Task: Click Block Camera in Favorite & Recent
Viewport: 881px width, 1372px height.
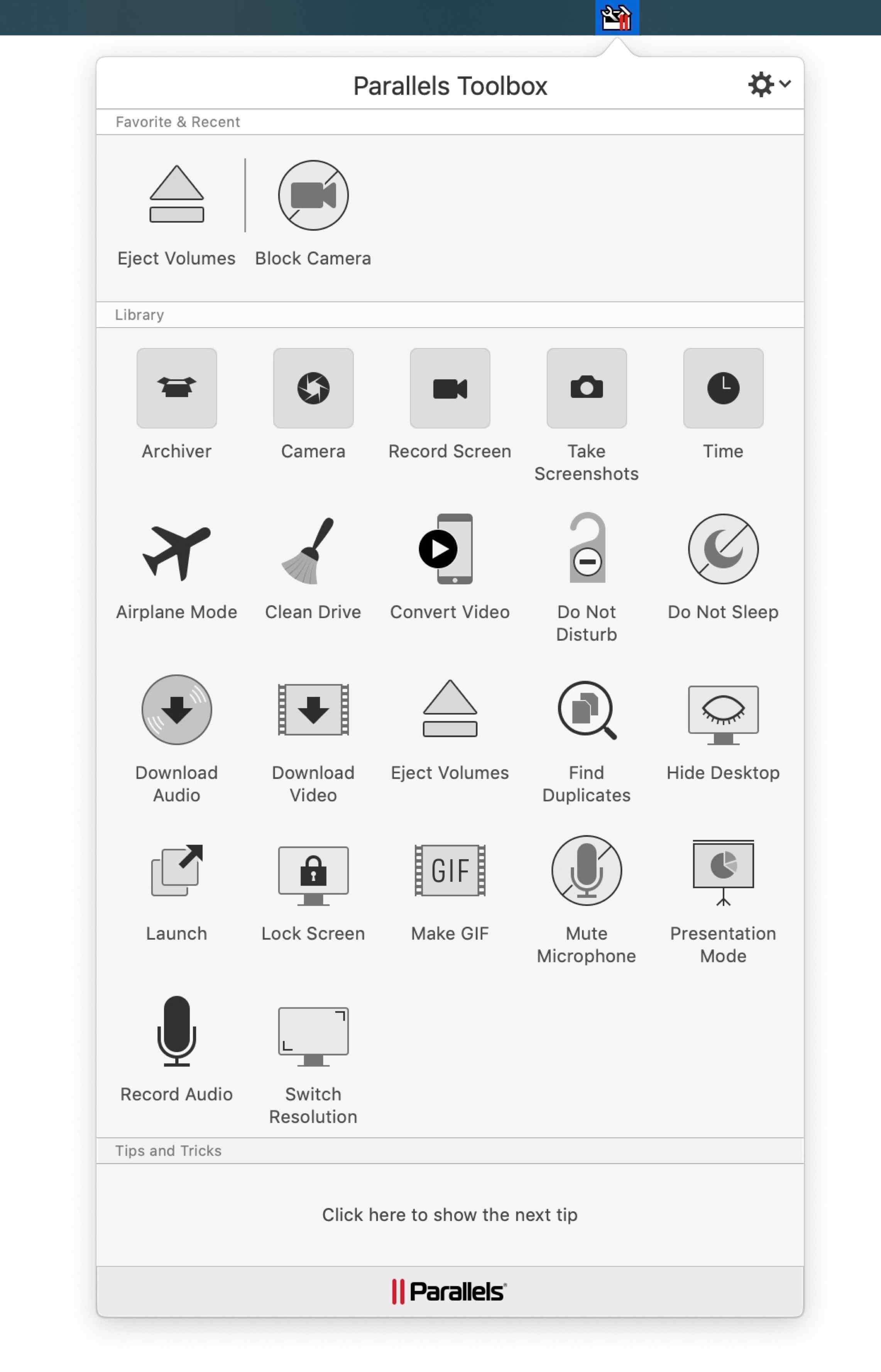Action: coord(313,195)
